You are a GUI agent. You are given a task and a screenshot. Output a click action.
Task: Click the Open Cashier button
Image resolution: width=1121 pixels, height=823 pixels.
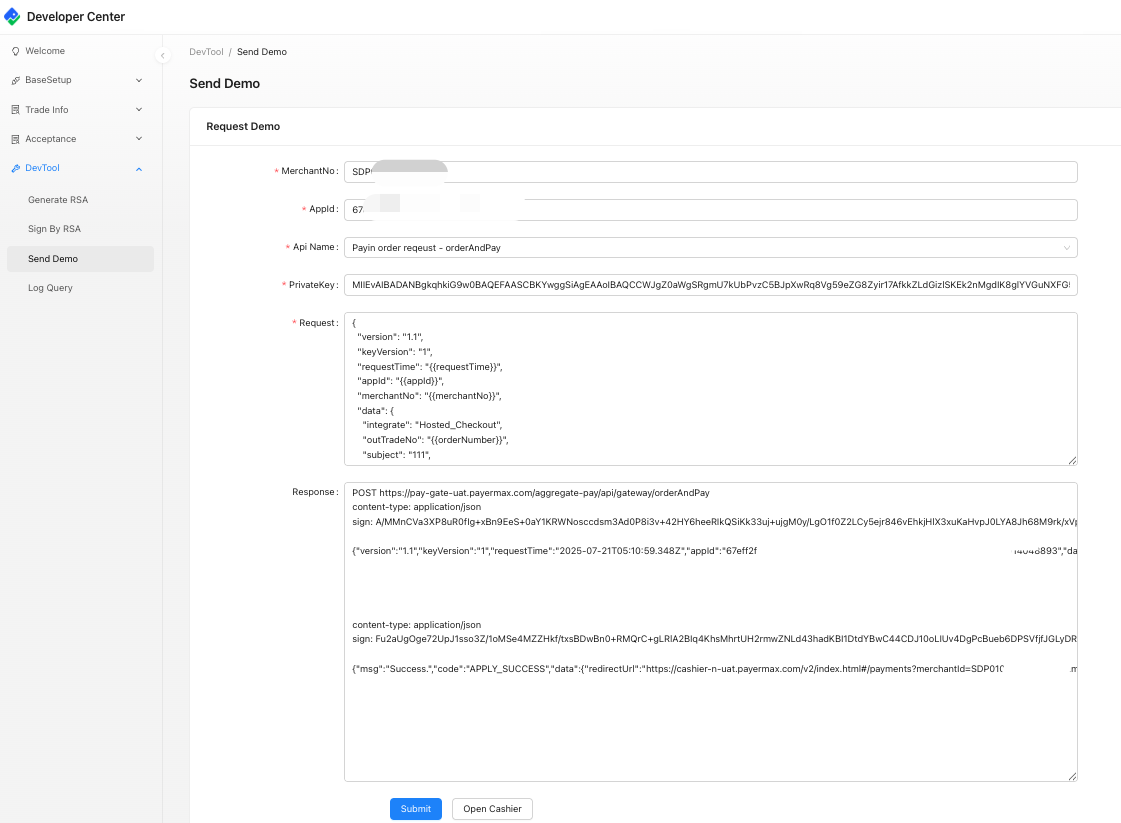[x=492, y=809]
